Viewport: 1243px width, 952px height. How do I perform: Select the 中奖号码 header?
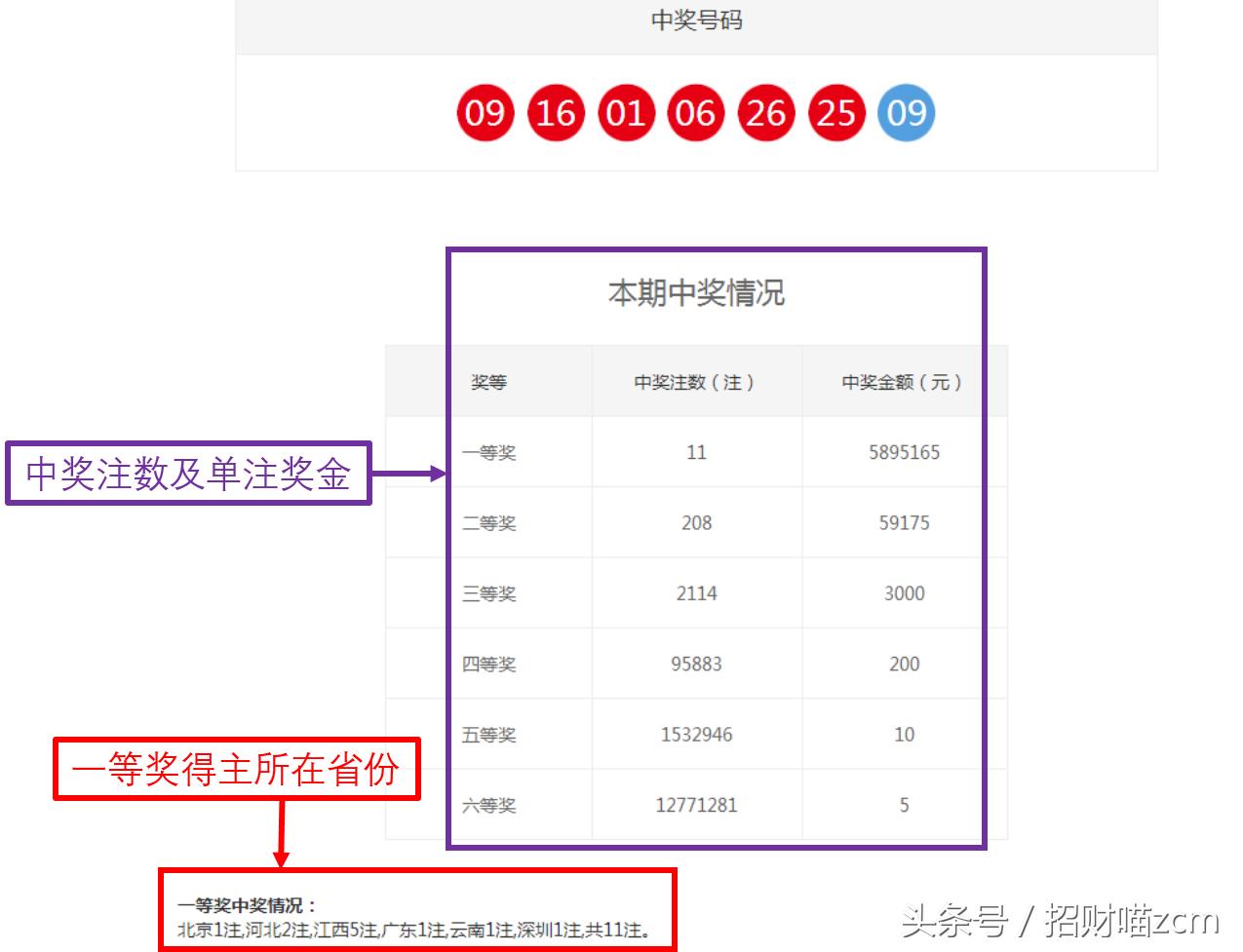tap(693, 21)
